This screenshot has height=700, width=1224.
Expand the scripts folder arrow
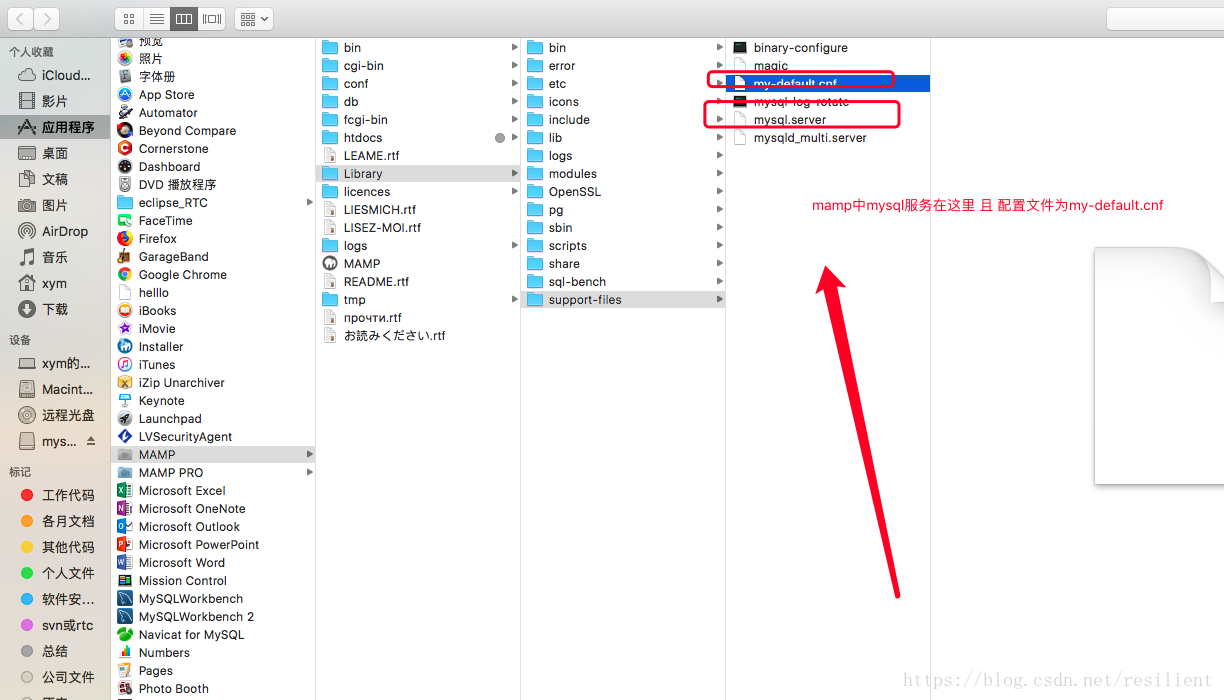719,246
